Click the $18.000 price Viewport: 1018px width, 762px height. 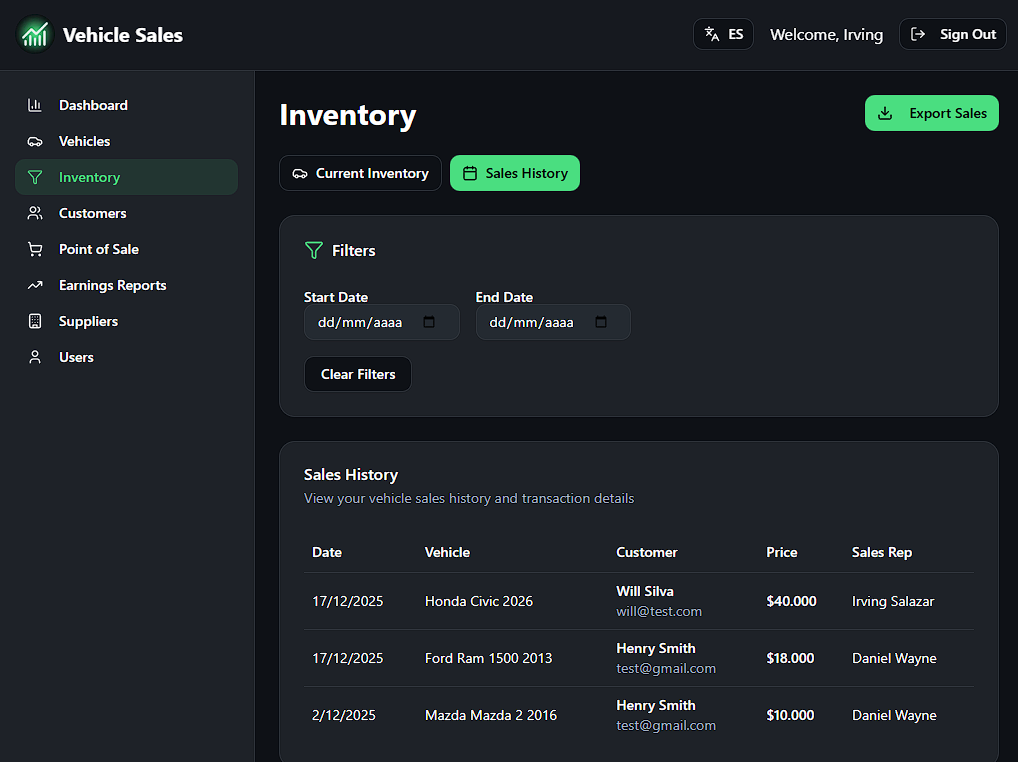coord(790,658)
